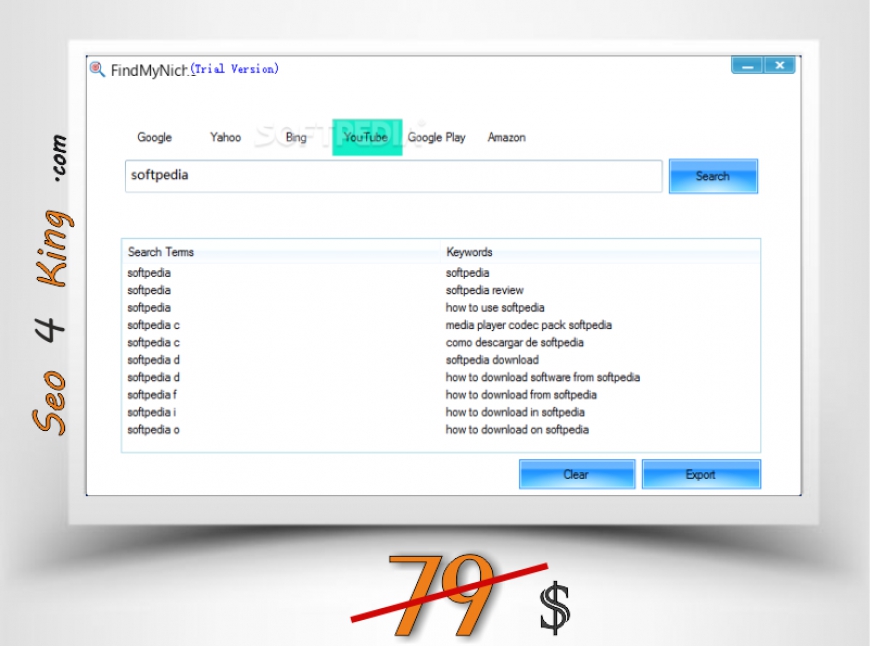Switch to the Google tab
Viewport: 870px width, 646px height.
pos(154,137)
